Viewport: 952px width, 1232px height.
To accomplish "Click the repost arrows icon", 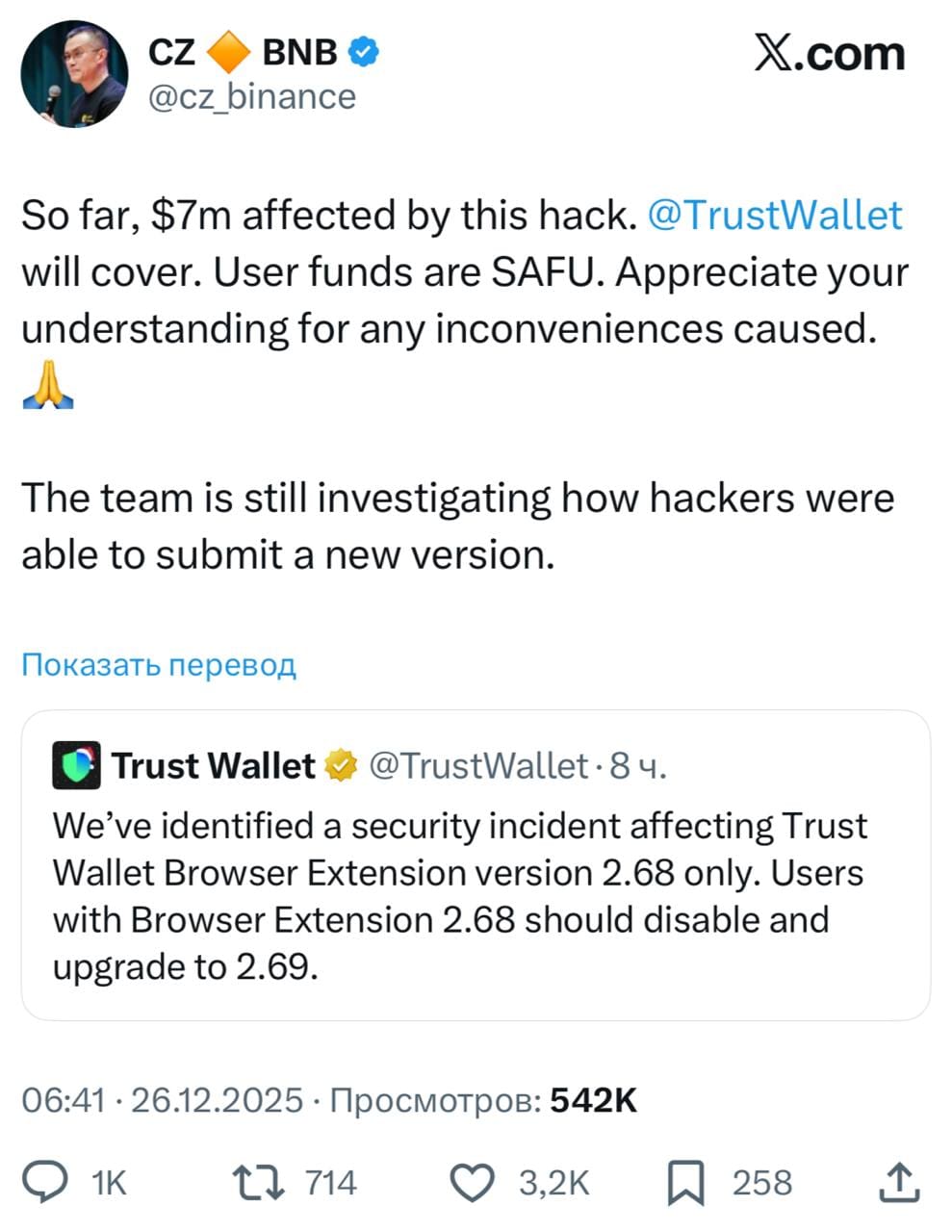I will point(259,1183).
